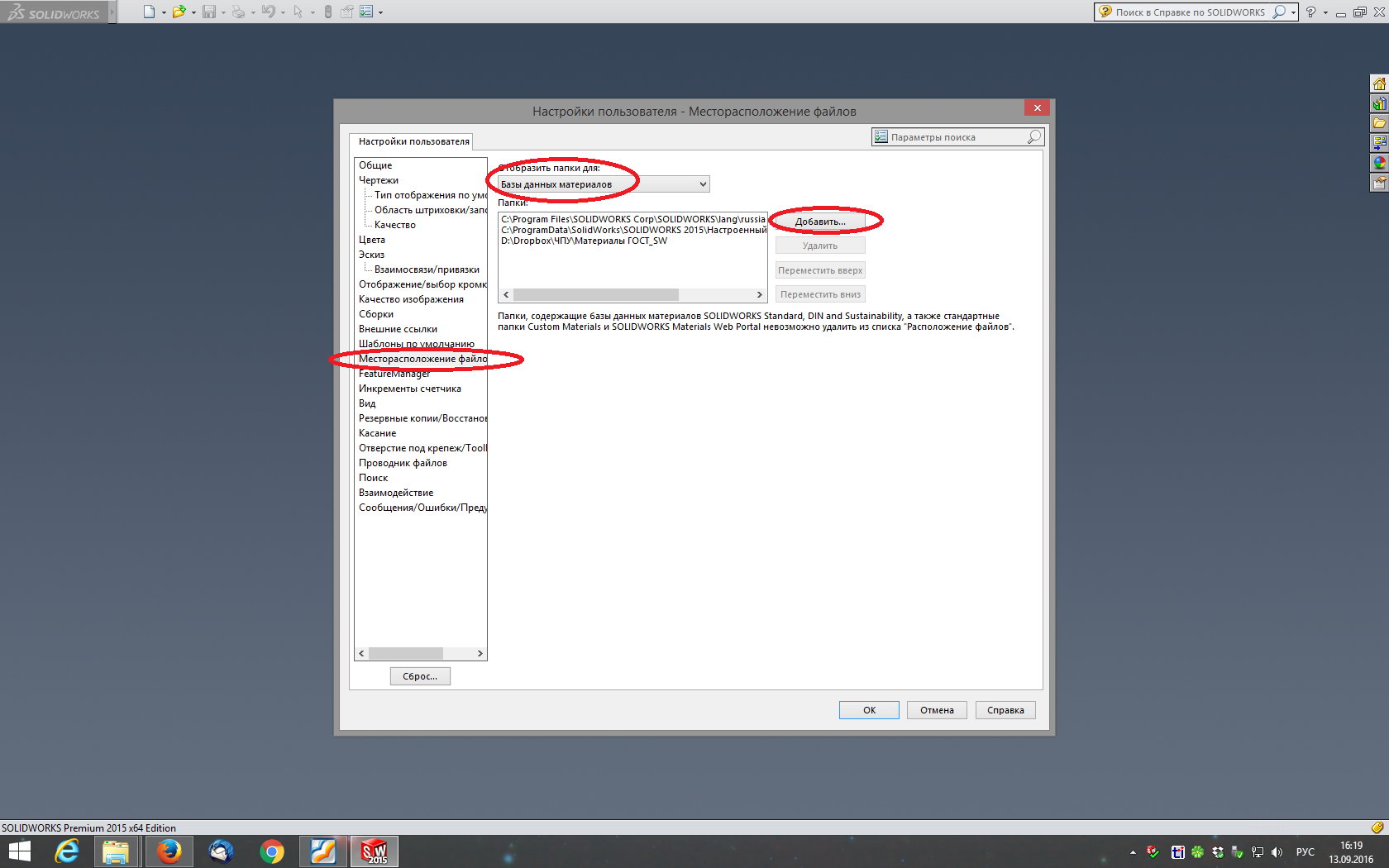This screenshot has width=1389, height=868.
Task: Expand the Print dropdown arrow
Action: [253, 12]
